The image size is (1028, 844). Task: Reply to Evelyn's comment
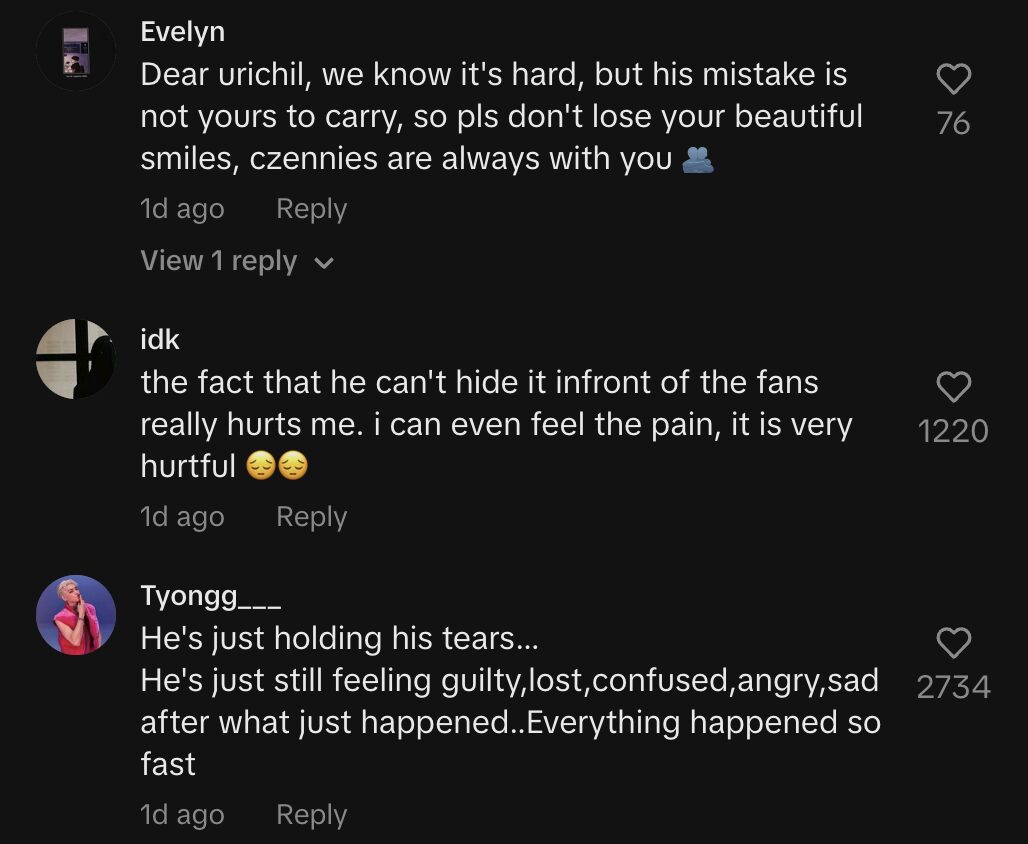311,209
